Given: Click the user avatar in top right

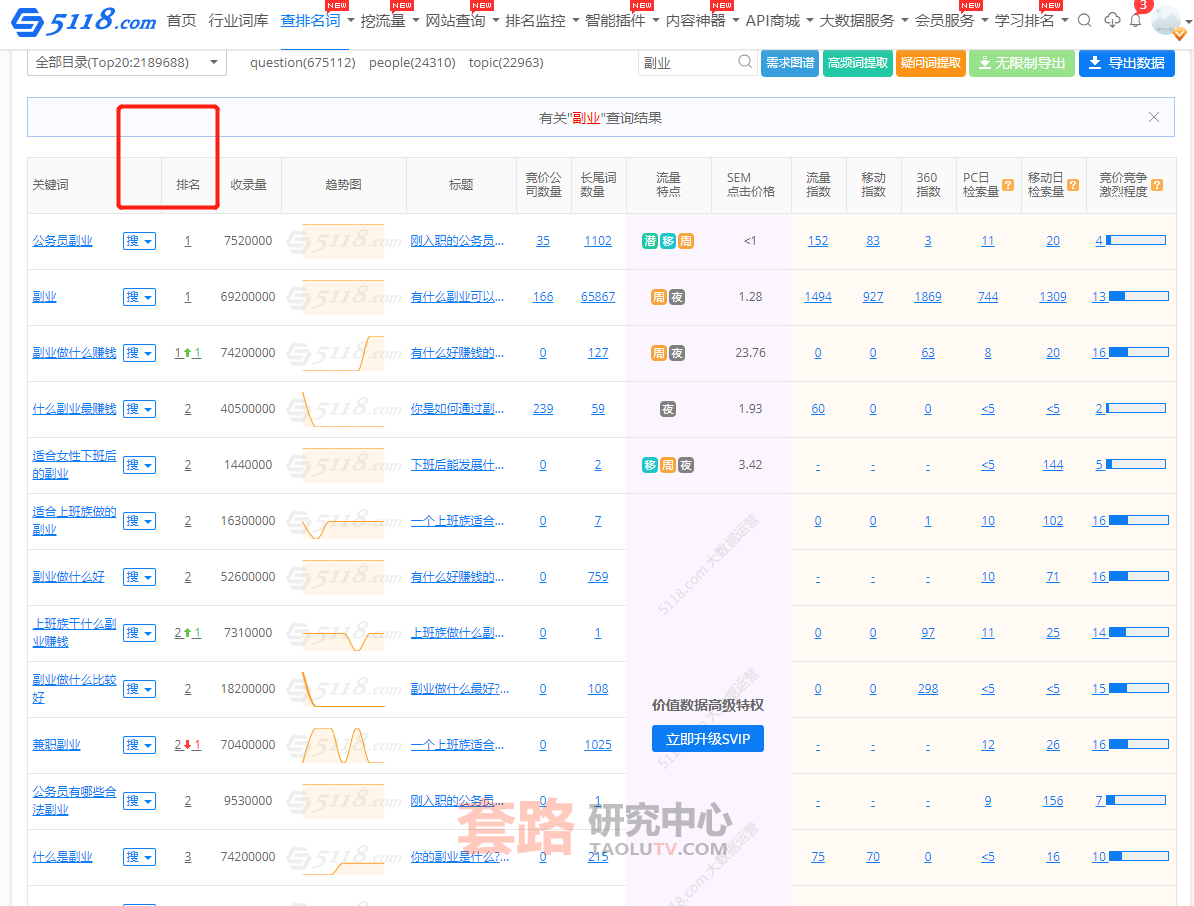Looking at the screenshot, I should point(1167,21).
